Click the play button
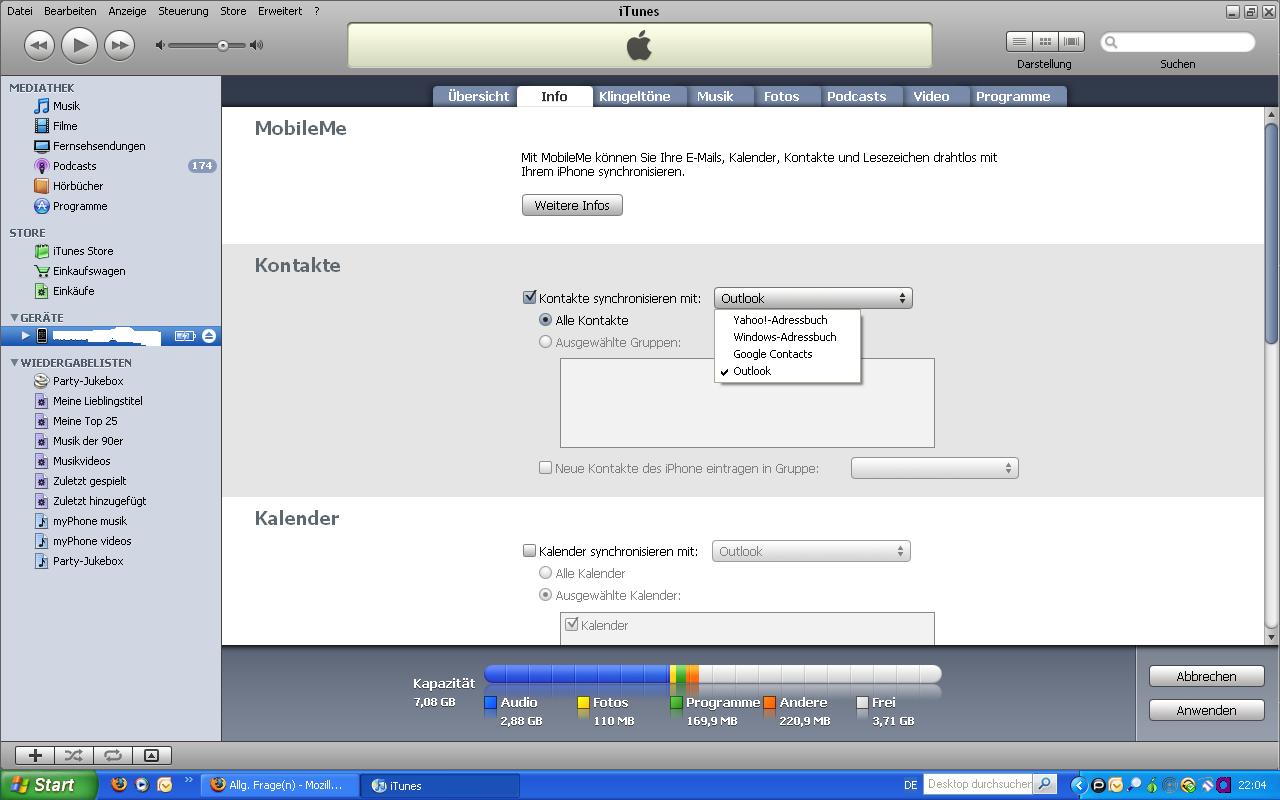The width and height of the screenshot is (1280, 800). (x=79, y=45)
